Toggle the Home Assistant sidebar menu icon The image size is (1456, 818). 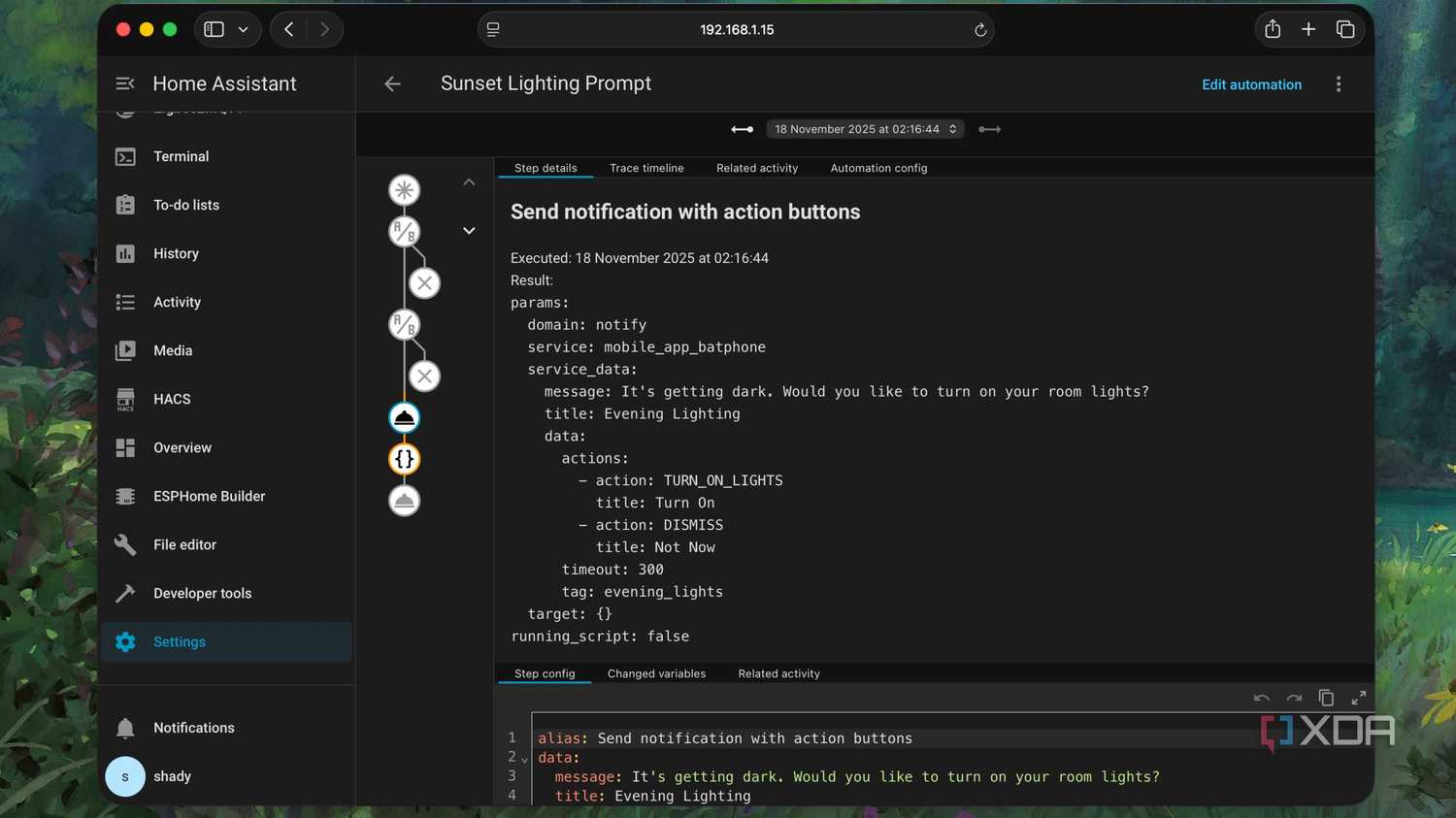coord(125,83)
